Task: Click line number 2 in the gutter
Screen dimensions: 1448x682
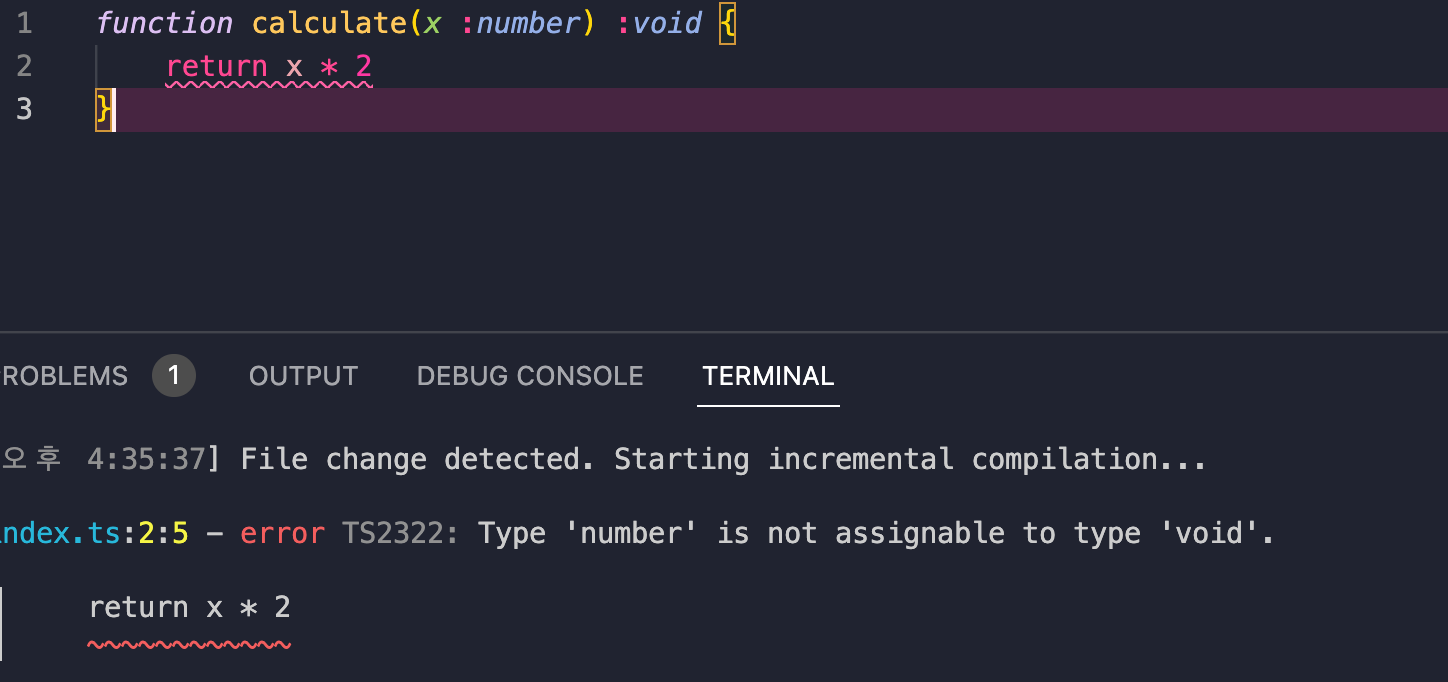Action: [25, 66]
